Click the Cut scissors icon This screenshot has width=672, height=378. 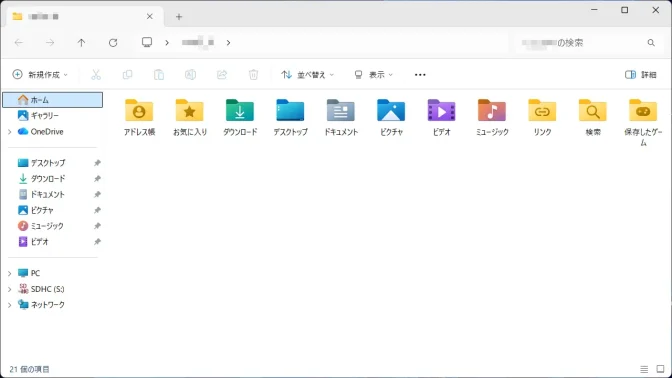96,75
